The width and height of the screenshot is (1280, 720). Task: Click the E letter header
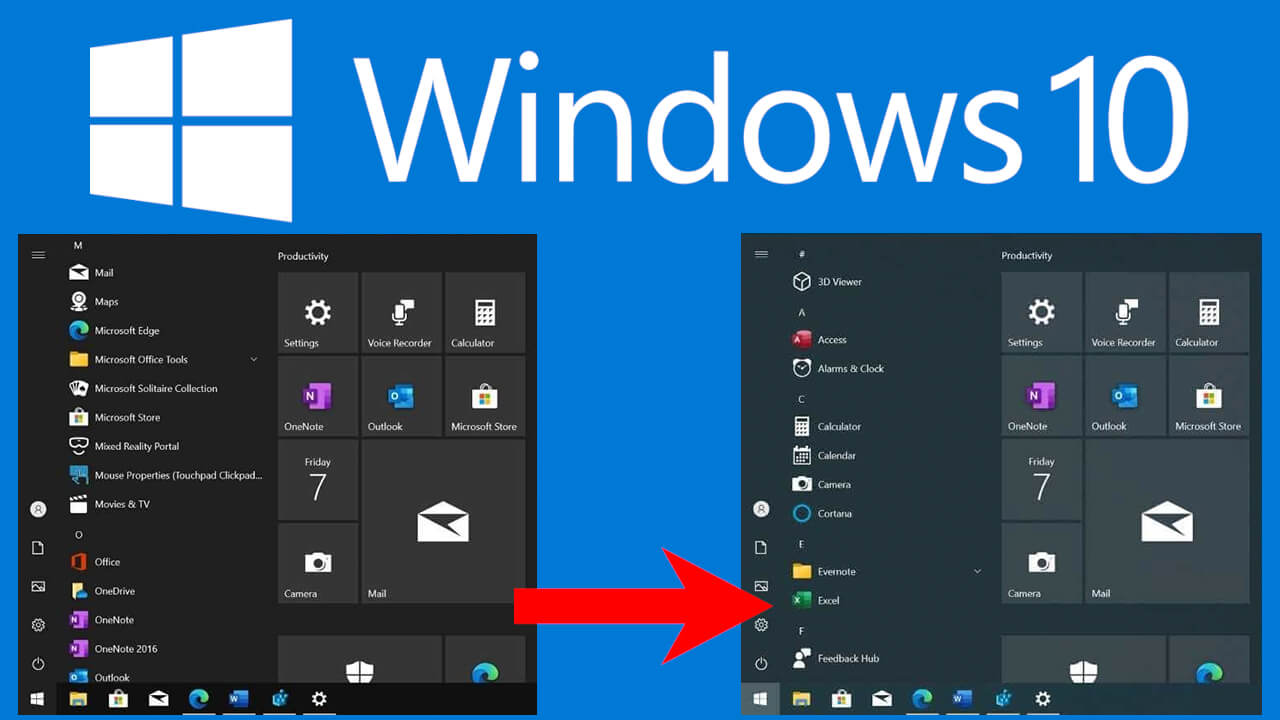[802, 545]
